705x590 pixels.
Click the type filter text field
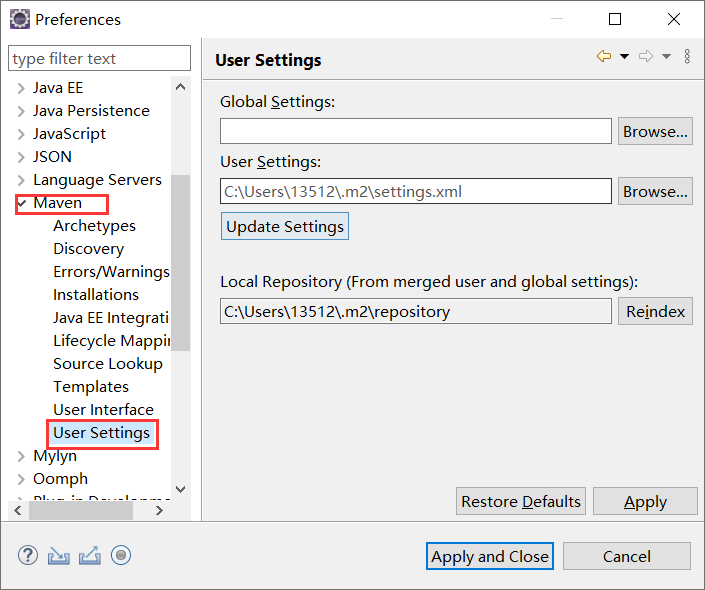click(99, 58)
